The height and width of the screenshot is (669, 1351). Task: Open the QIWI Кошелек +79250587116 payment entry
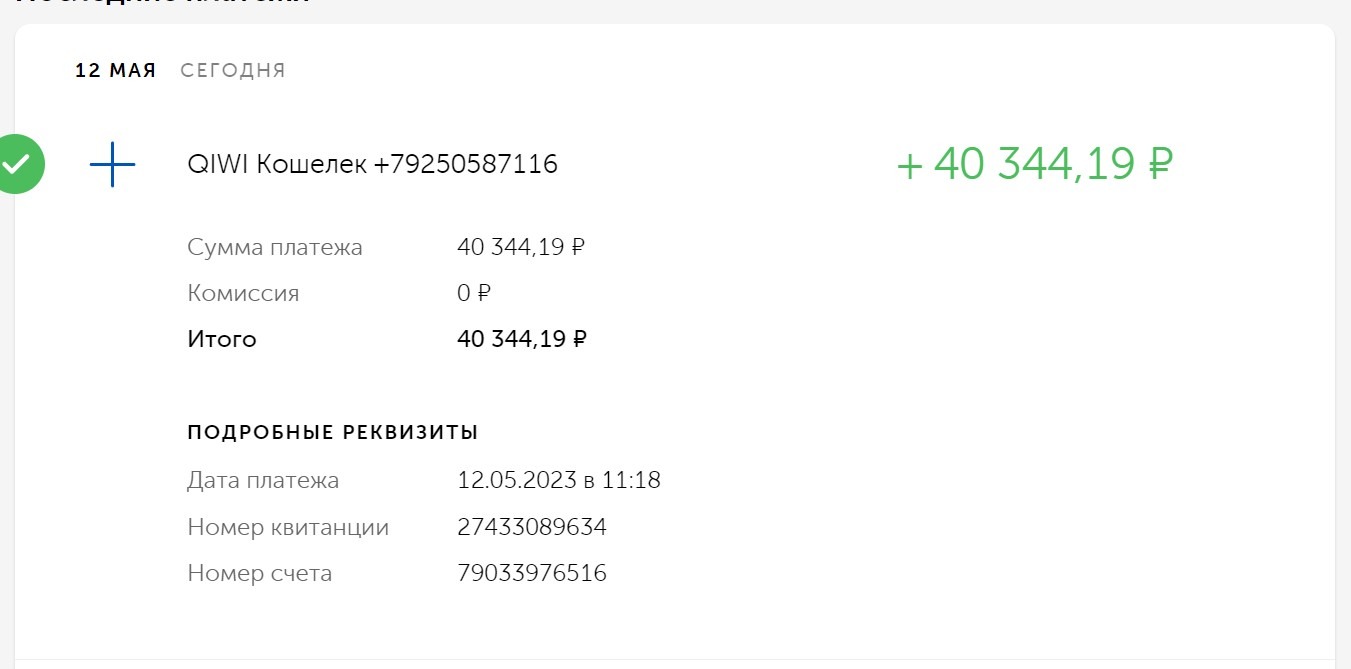372,164
